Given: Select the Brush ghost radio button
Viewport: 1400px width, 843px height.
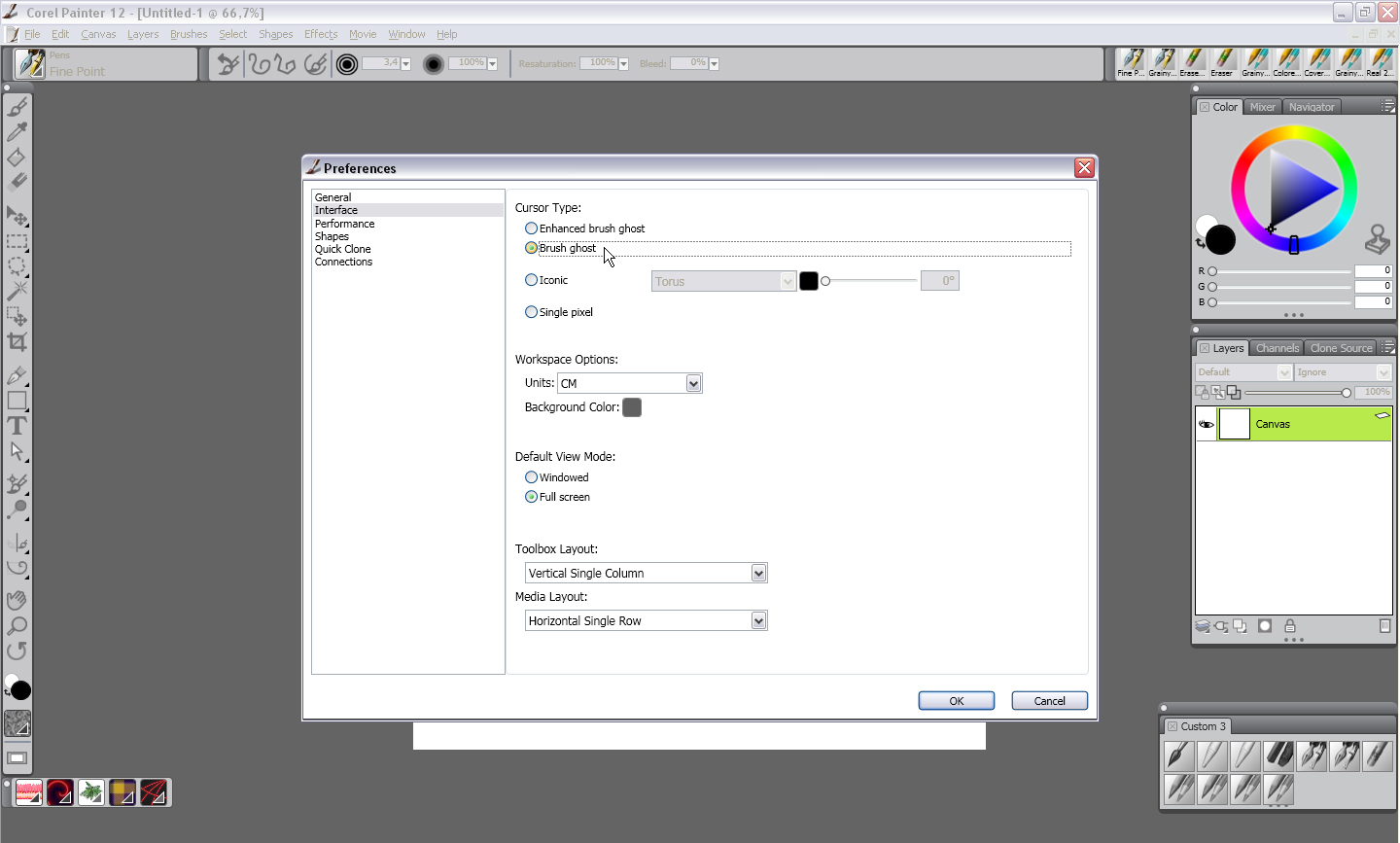Looking at the screenshot, I should [531, 248].
